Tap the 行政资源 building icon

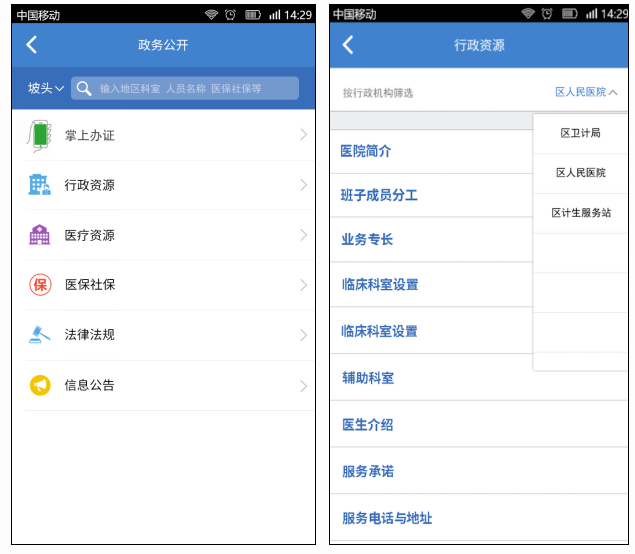click(x=39, y=185)
